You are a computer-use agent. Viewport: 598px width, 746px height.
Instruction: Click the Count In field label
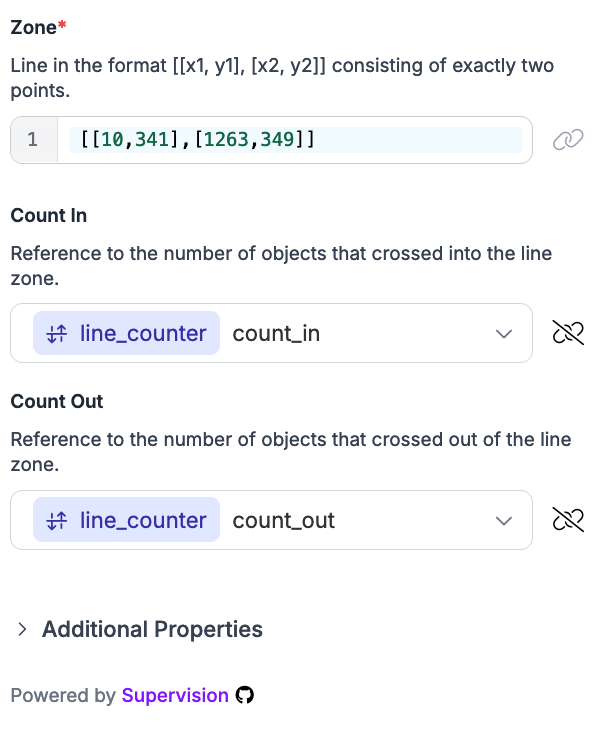click(x=49, y=216)
